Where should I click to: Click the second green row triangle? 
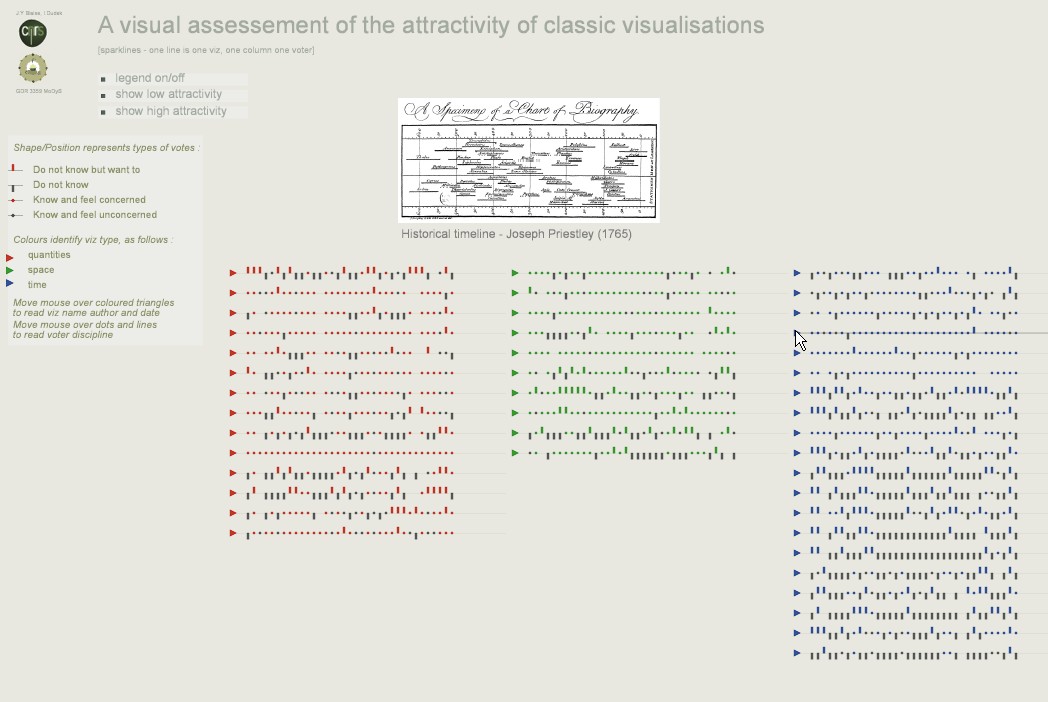point(515,293)
